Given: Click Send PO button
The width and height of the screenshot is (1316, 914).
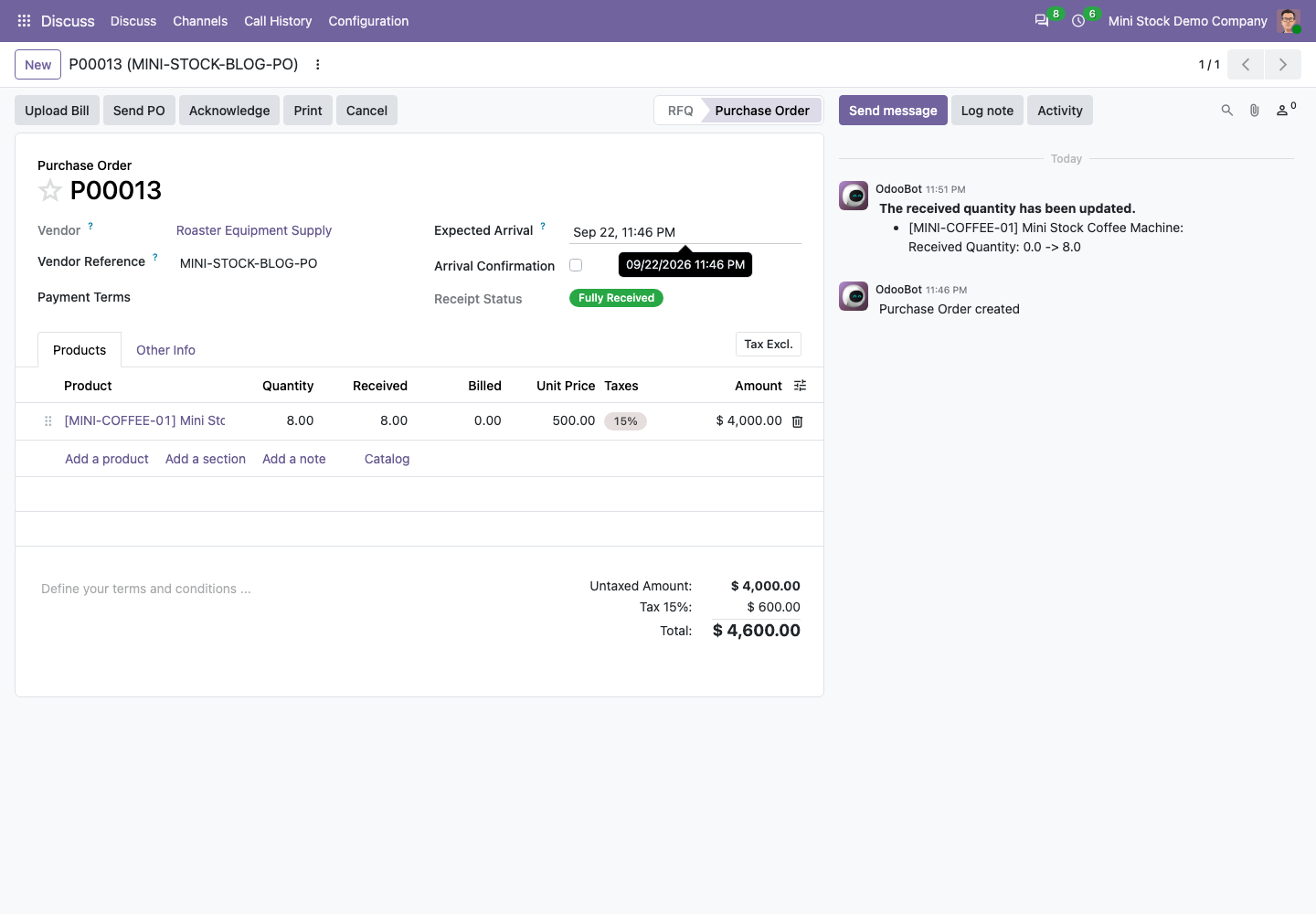Looking at the screenshot, I should (x=139, y=111).
